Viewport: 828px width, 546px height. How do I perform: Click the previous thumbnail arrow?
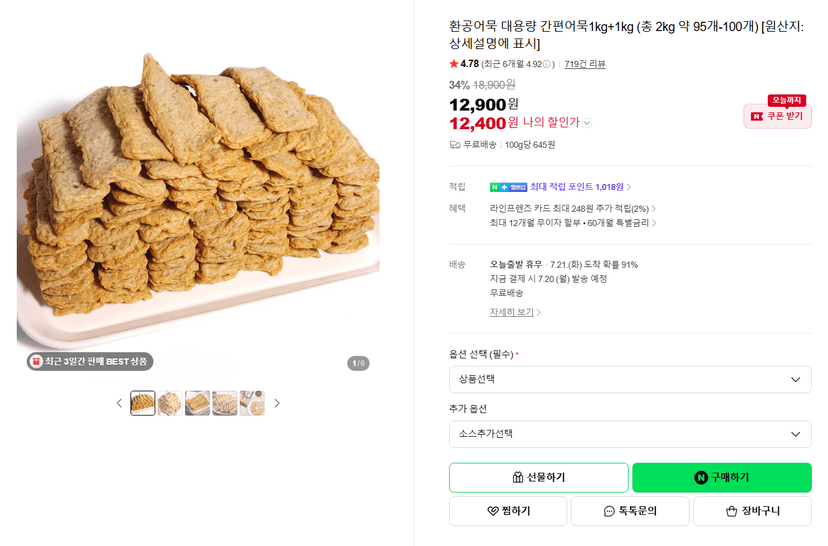tap(119, 403)
